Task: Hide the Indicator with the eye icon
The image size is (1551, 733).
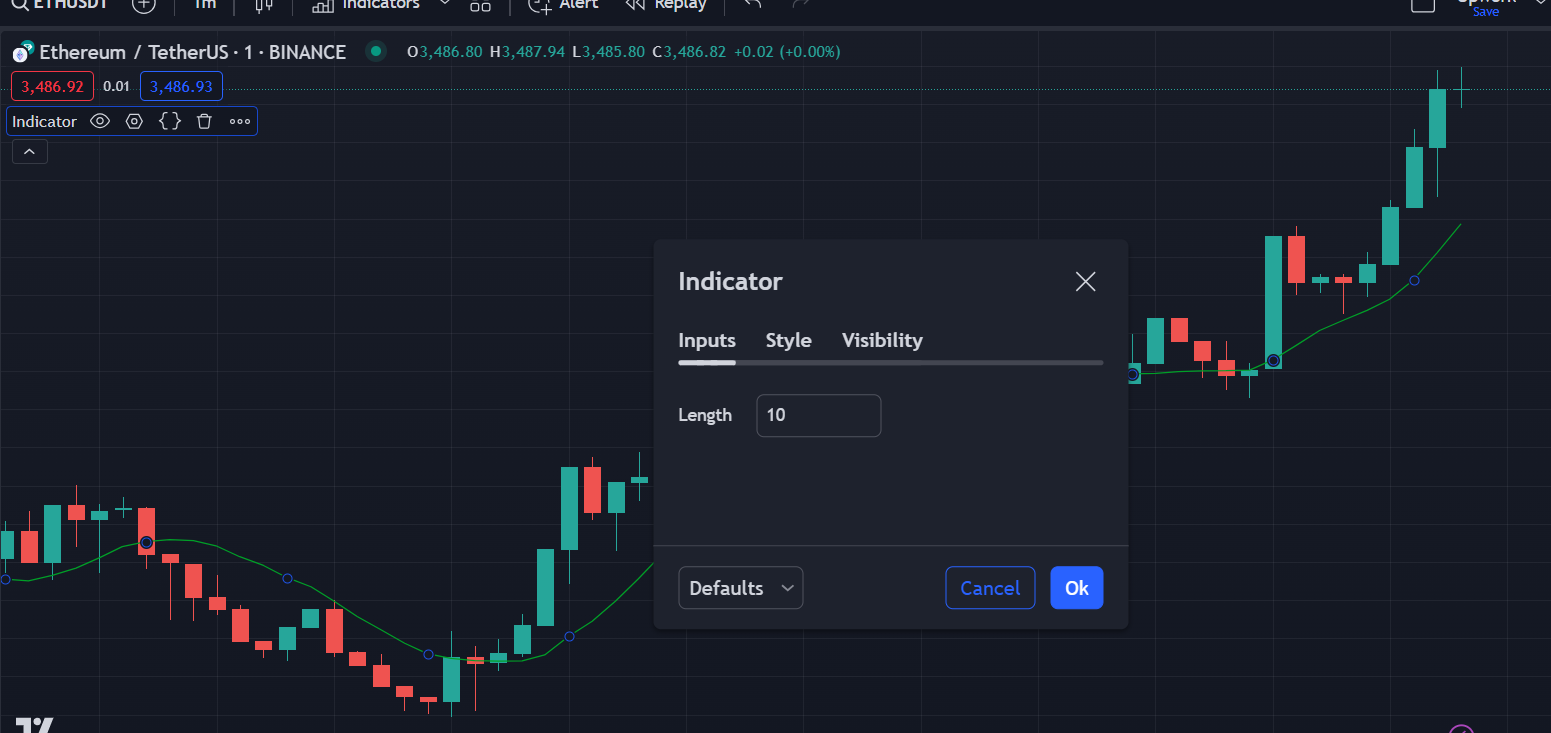Action: pyautogui.click(x=99, y=120)
